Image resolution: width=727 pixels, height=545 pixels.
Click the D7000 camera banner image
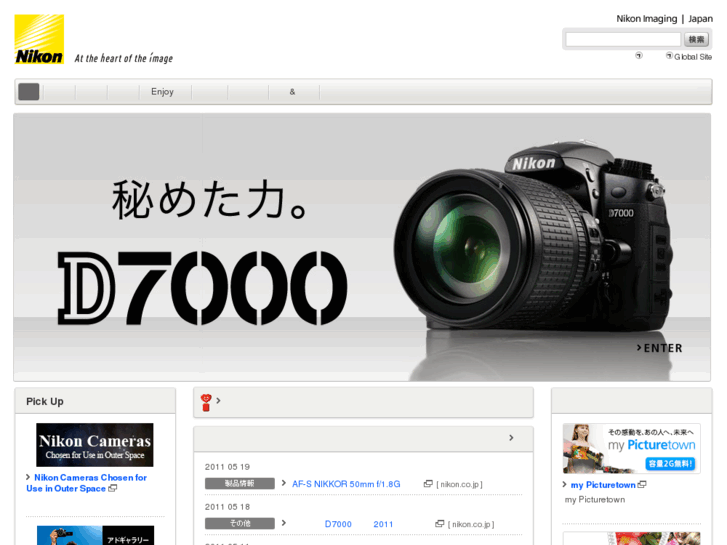click(362, 247)
